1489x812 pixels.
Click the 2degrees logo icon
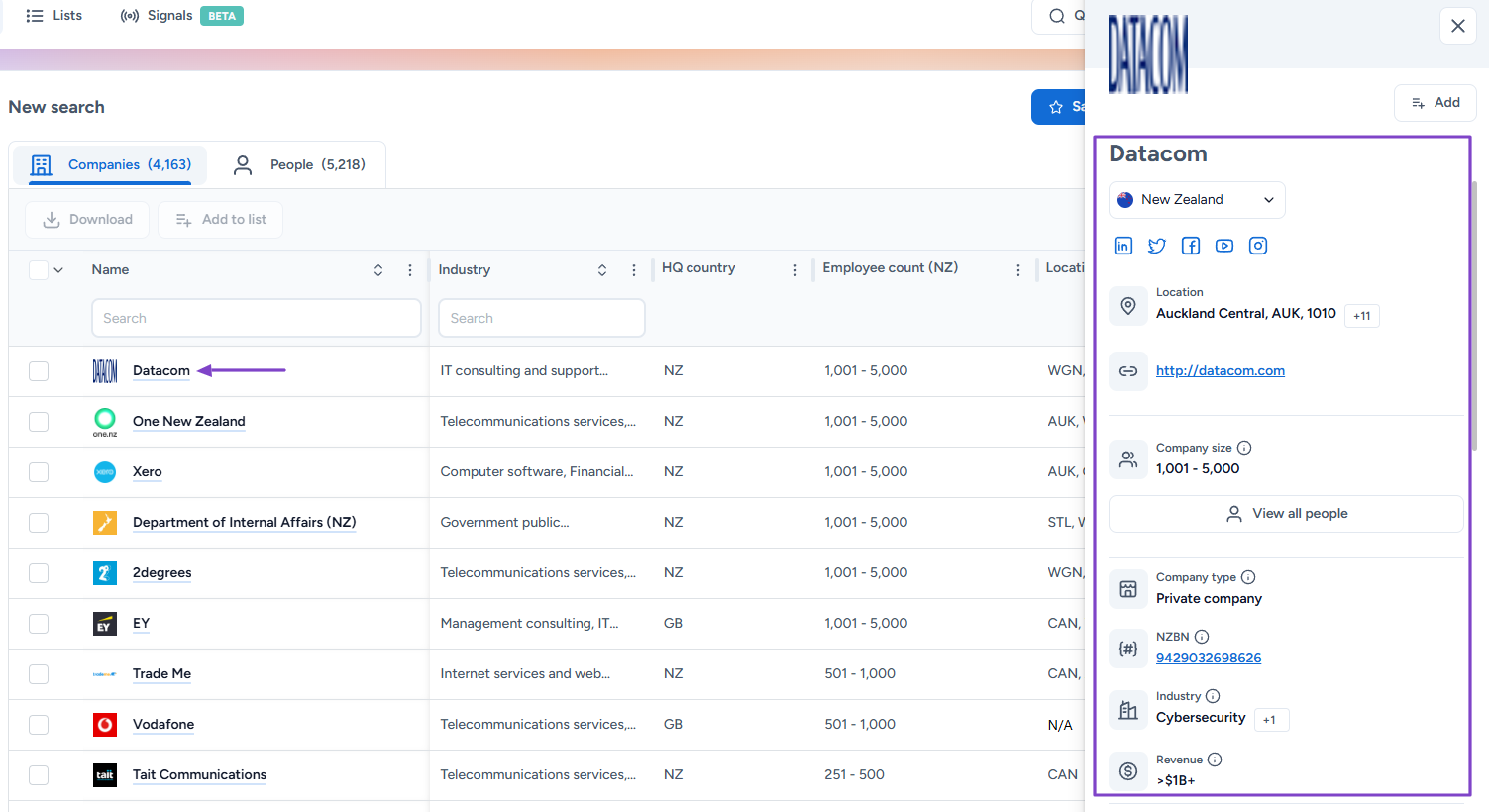tap(105, 573)
